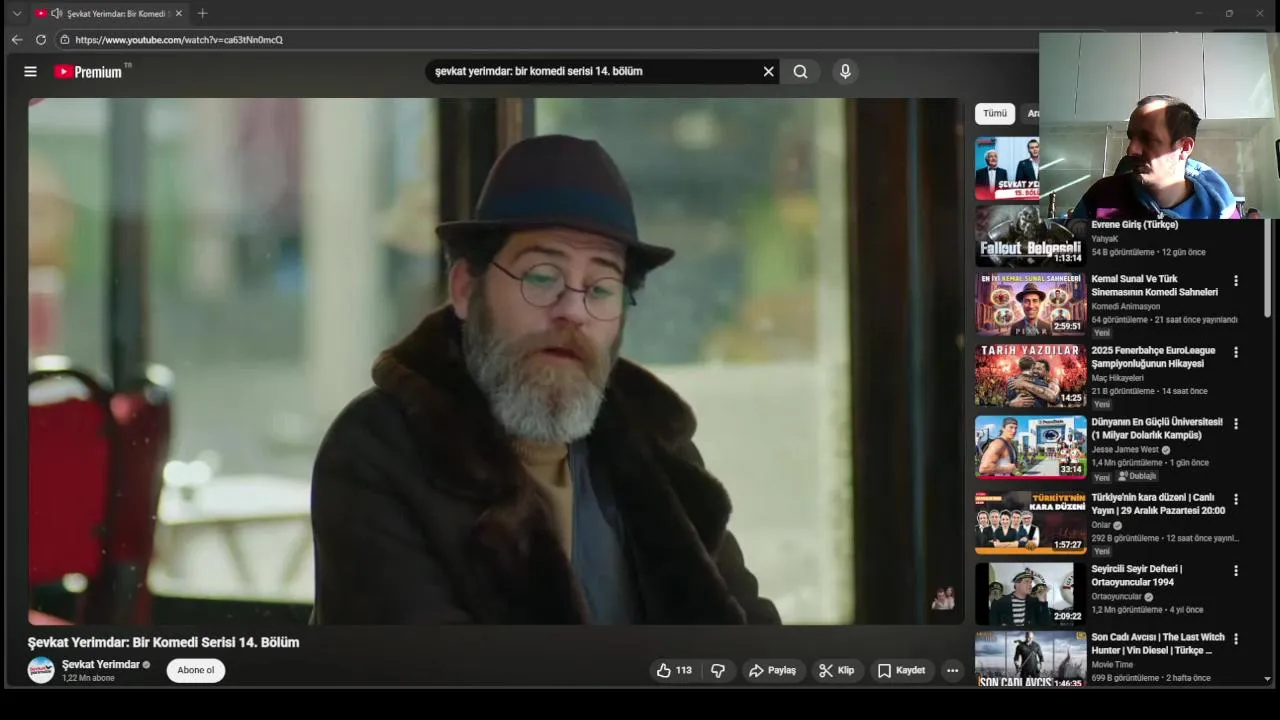Start voice search with the microphone

point(845,72)
